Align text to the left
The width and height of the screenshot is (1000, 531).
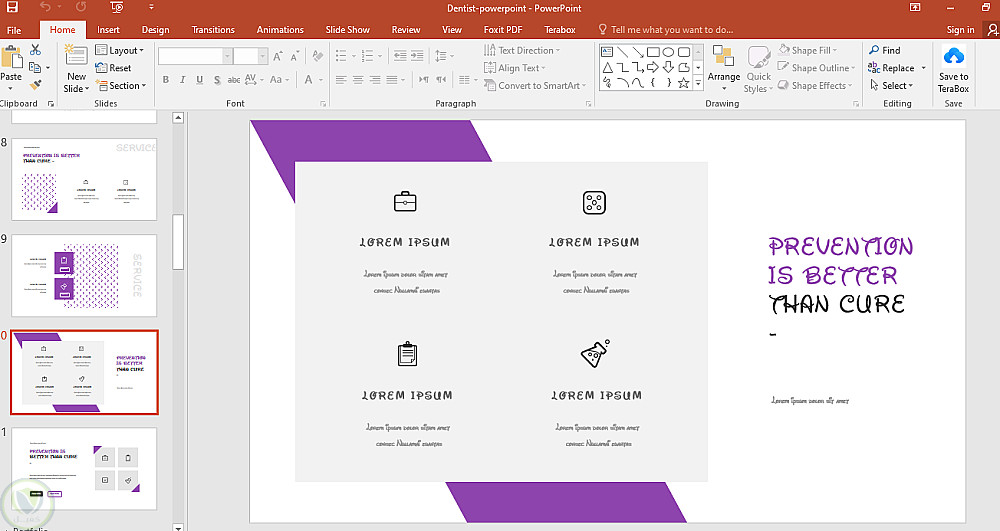click(x=341, y=80)
